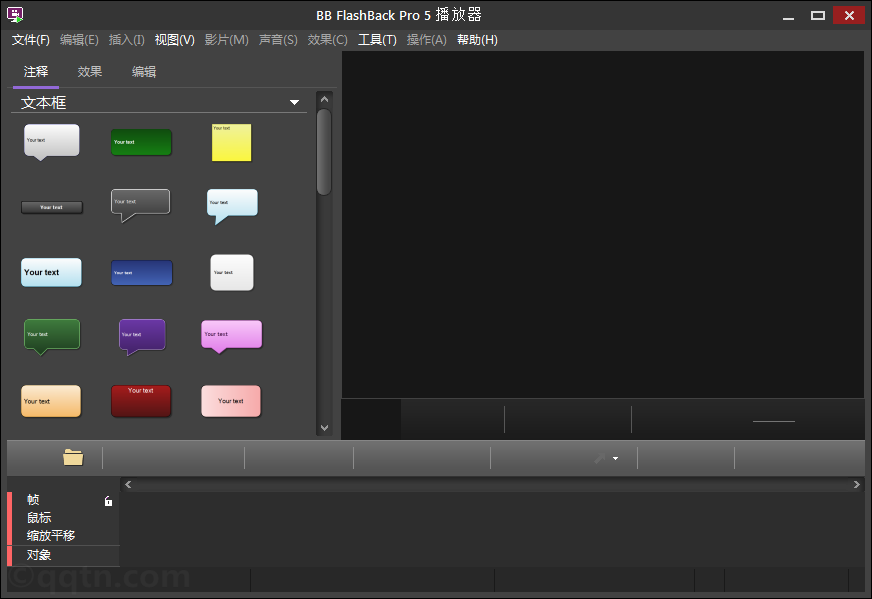
Task: Open the 文件(F) menu
Action: [x=31, y=40]
